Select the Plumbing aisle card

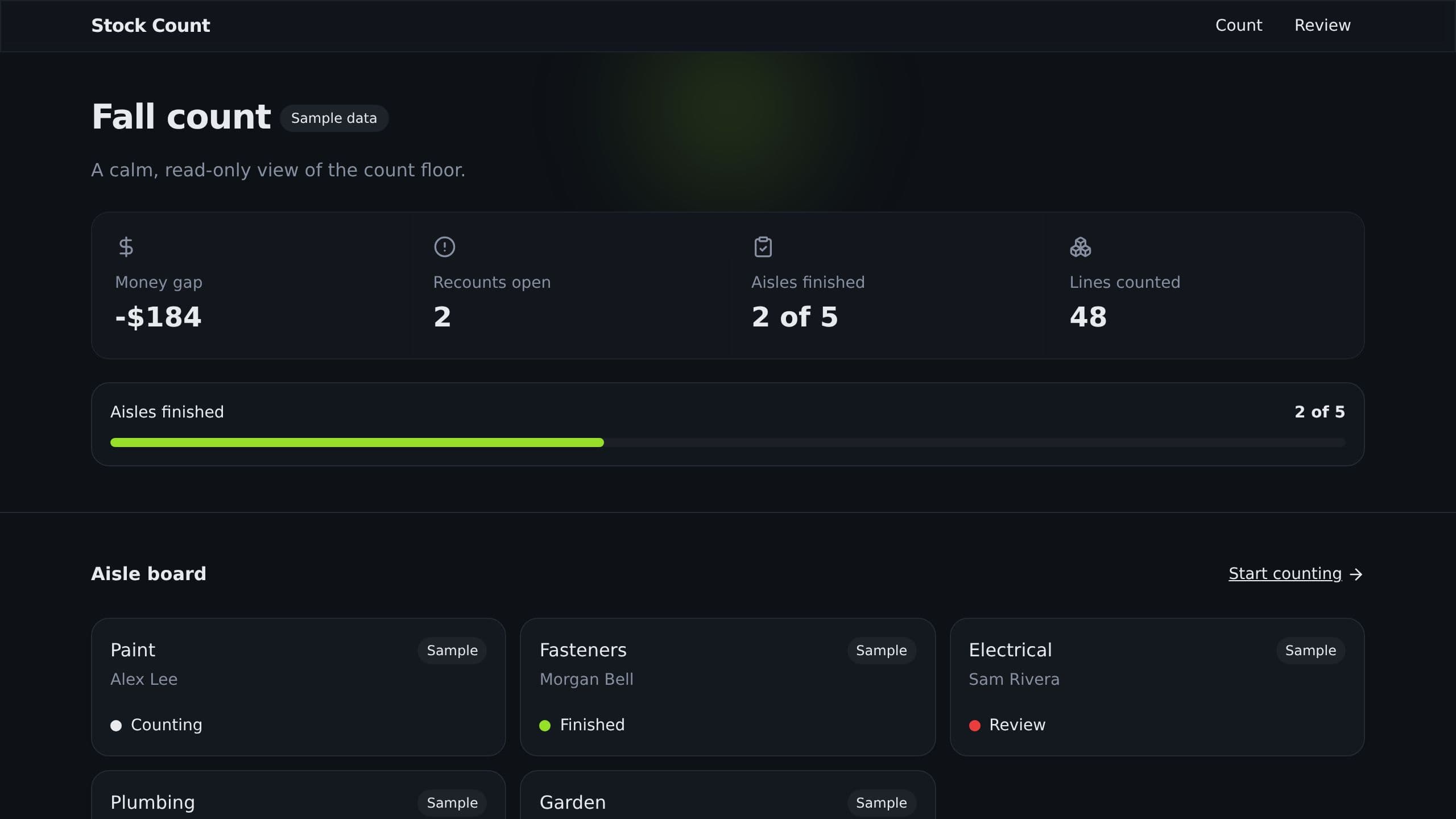[x=298, y=795]
